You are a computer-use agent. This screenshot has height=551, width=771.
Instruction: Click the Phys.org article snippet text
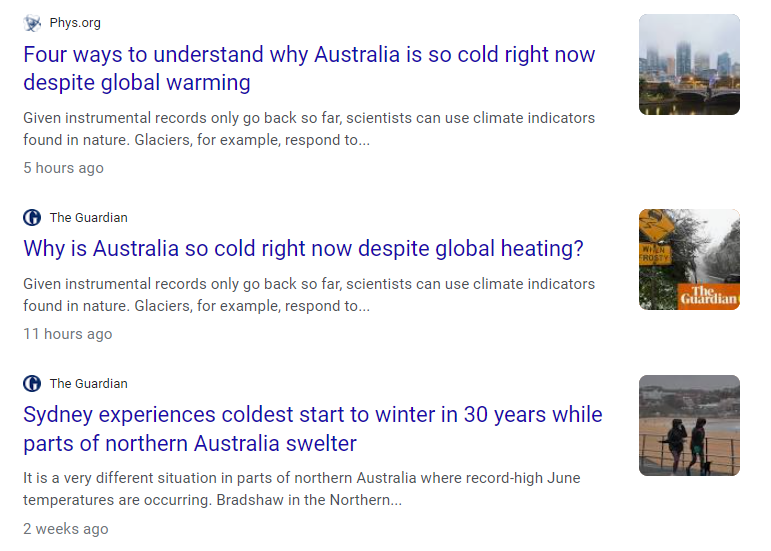click(309, 129)
